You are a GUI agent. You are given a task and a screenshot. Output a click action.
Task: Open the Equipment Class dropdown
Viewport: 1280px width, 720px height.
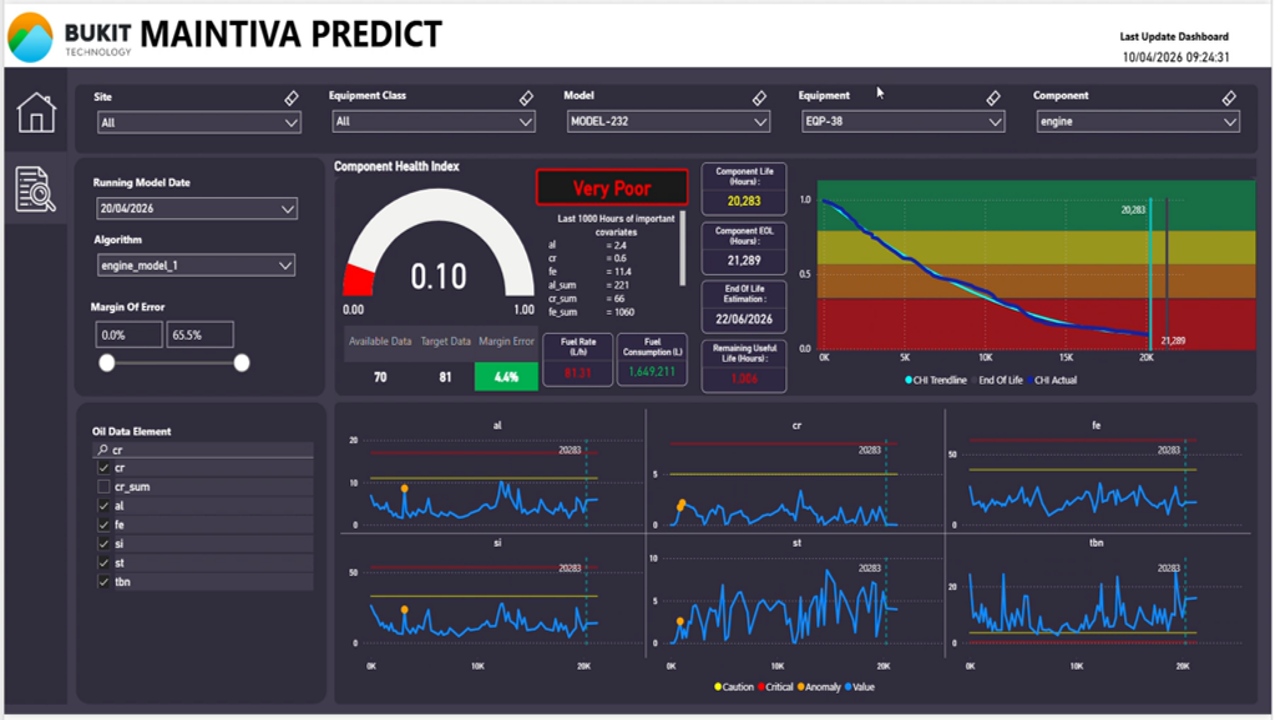434,122
